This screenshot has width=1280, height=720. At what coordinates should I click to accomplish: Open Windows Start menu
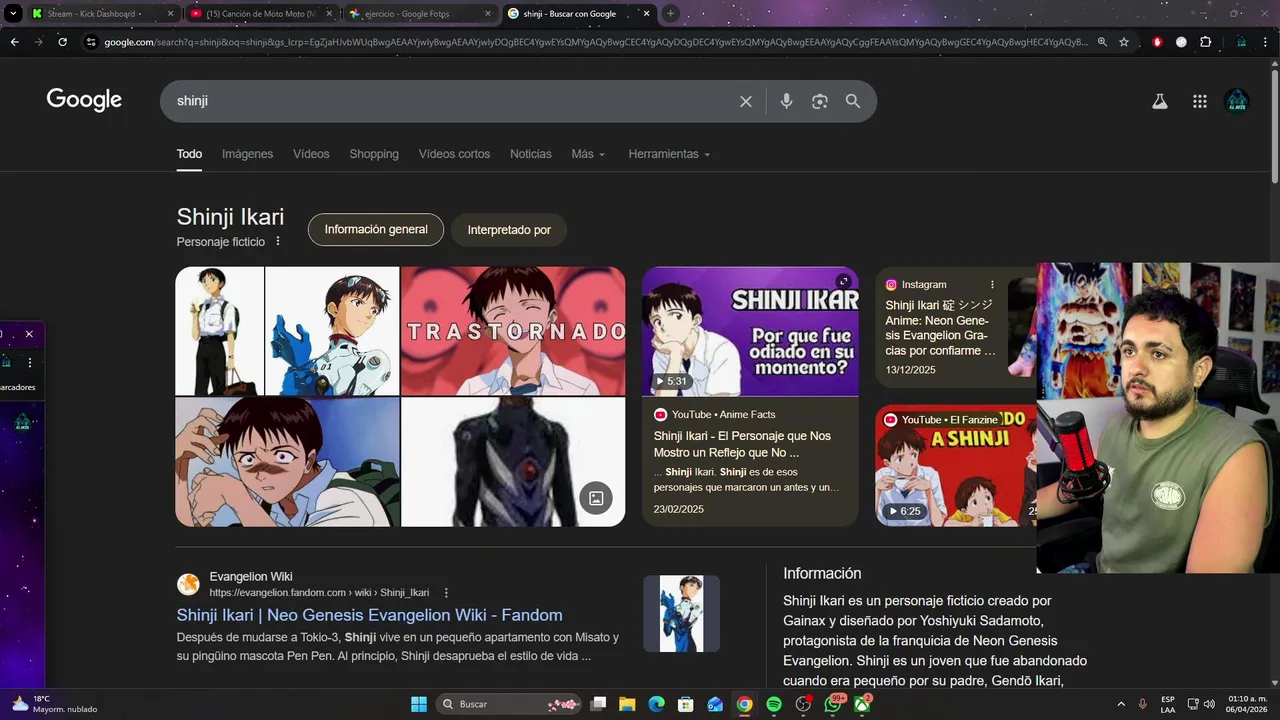click(419, 704)
